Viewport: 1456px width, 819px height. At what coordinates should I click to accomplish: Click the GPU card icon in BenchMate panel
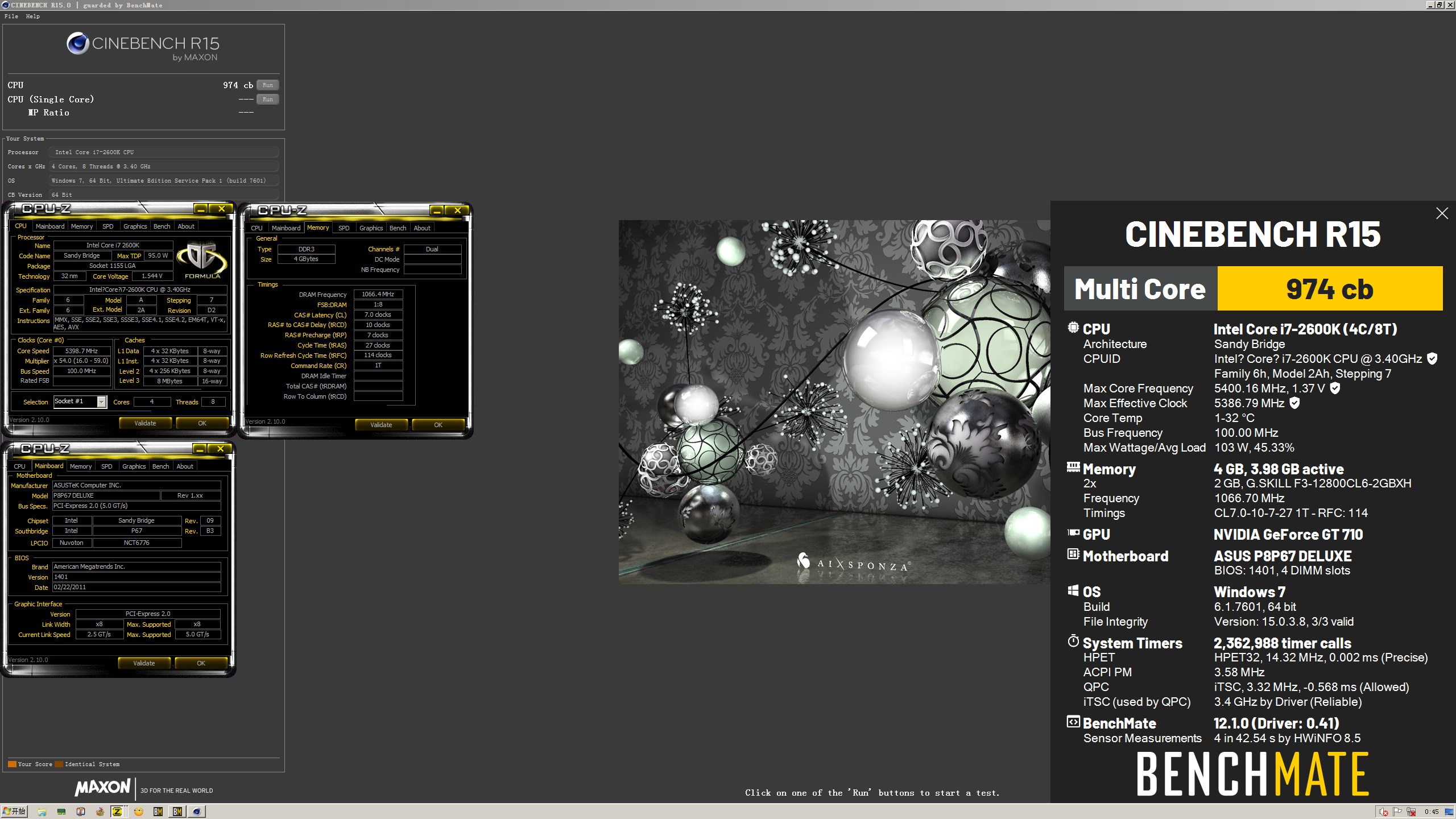1073,533
